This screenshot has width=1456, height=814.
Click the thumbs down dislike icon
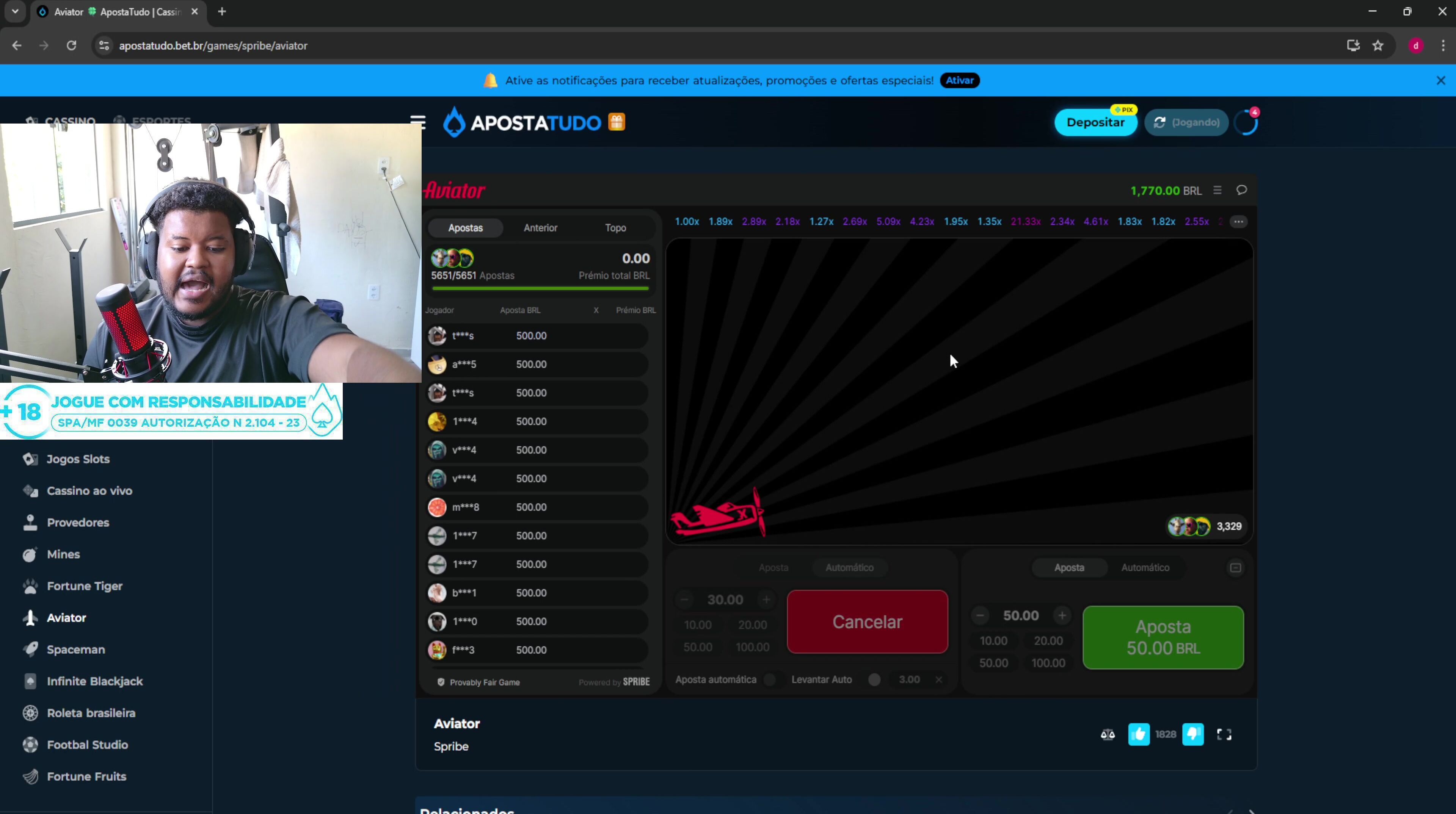pos(1192,734)
